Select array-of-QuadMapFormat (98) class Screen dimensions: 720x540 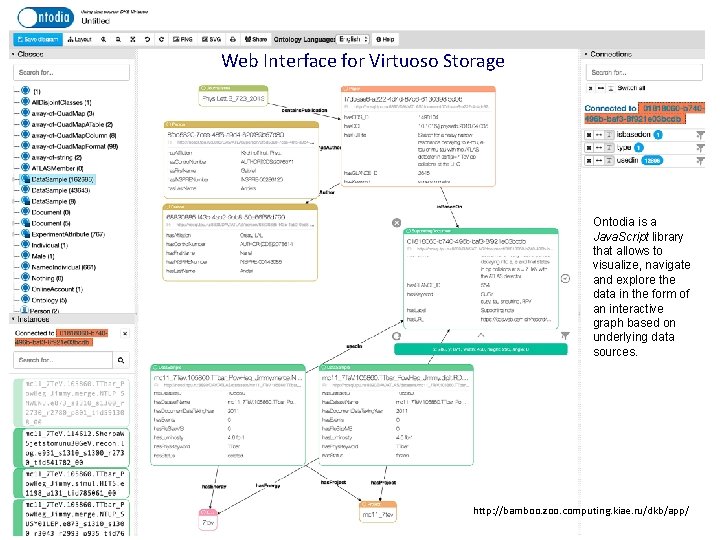tap(74, 146)
